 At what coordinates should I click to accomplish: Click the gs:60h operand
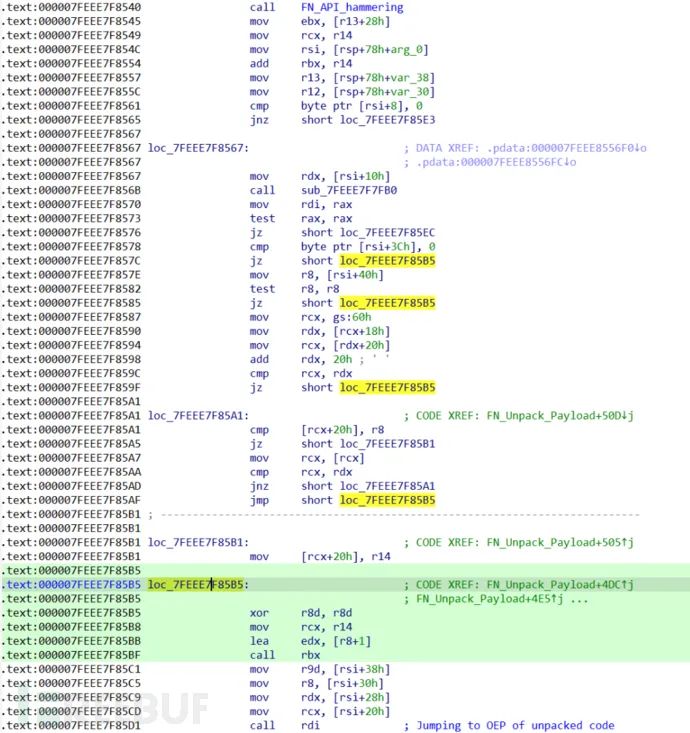tap(352, 317)
